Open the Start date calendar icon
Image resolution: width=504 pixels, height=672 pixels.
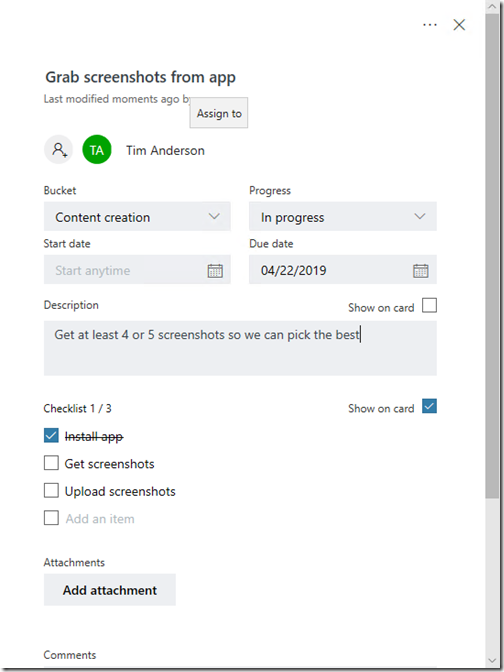point(215,270)
